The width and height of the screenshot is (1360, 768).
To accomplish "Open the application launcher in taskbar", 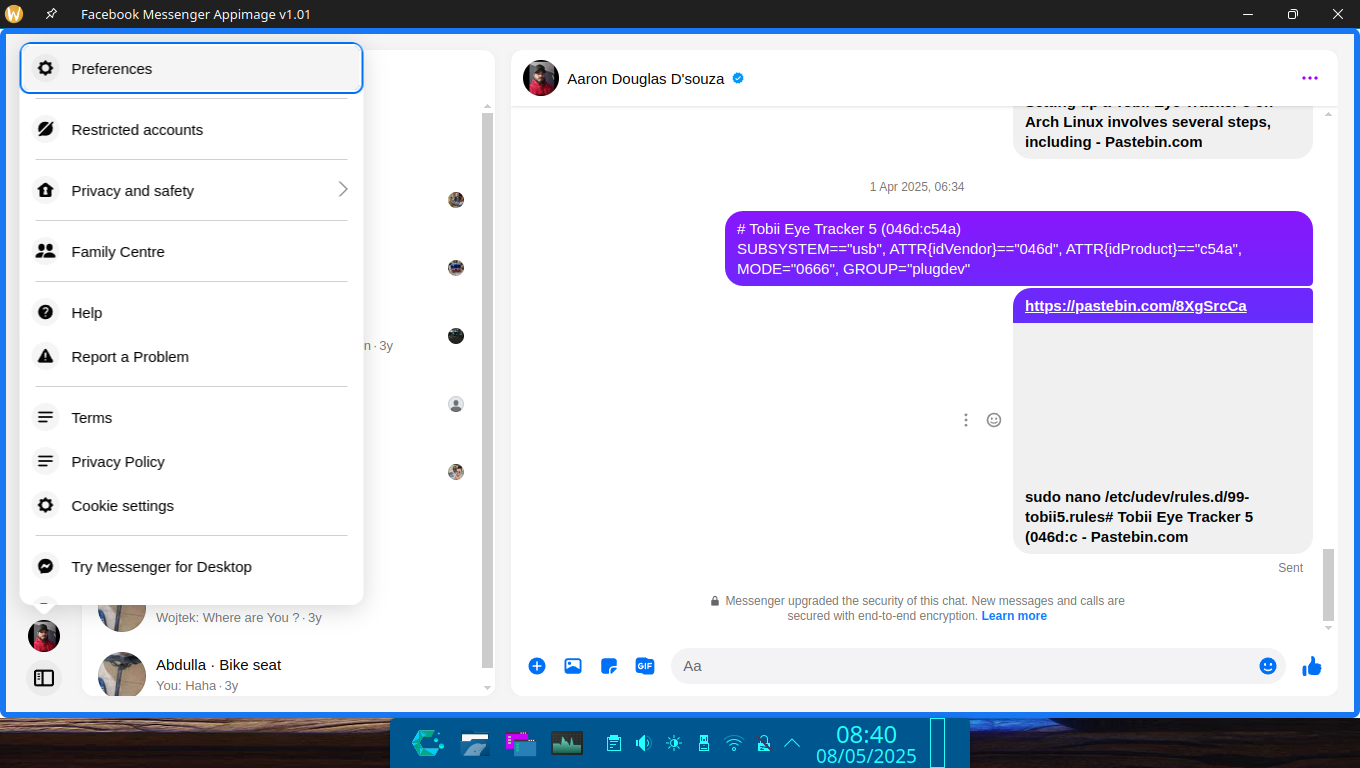I will (427, 743).
